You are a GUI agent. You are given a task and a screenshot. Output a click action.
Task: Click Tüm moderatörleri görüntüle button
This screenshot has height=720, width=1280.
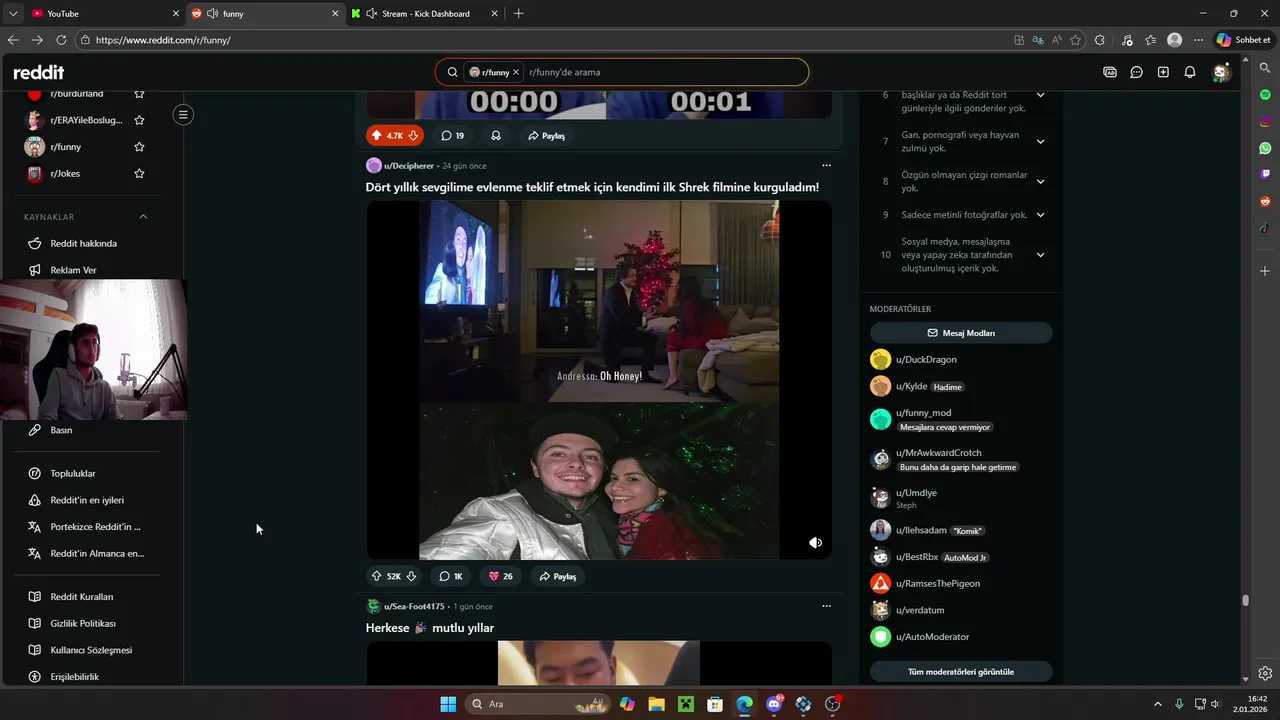(x=961, y=672)
